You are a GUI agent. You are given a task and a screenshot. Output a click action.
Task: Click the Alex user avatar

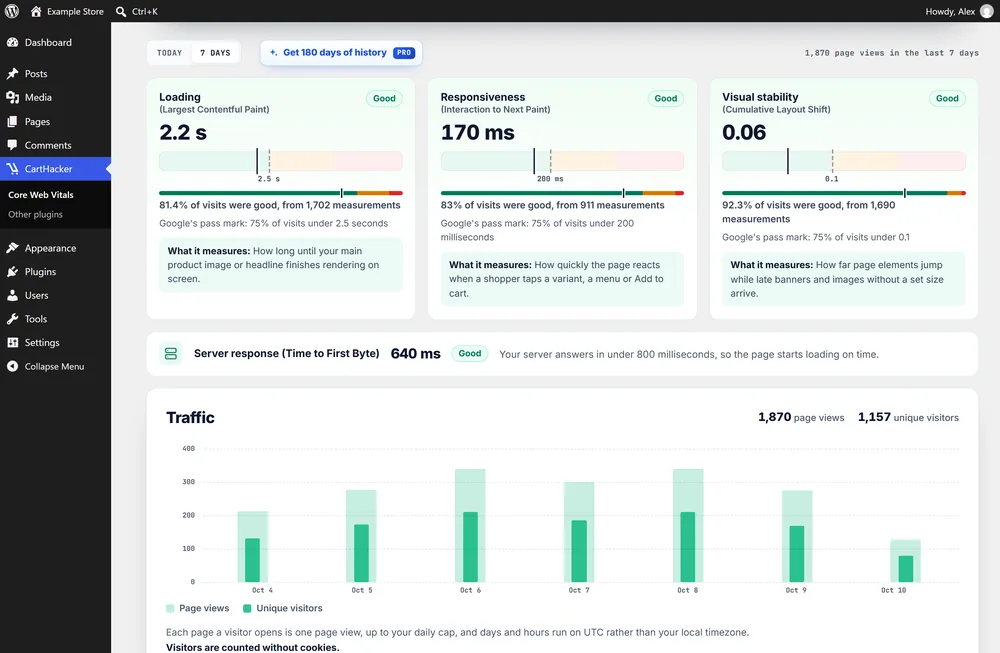coord(987,11)
